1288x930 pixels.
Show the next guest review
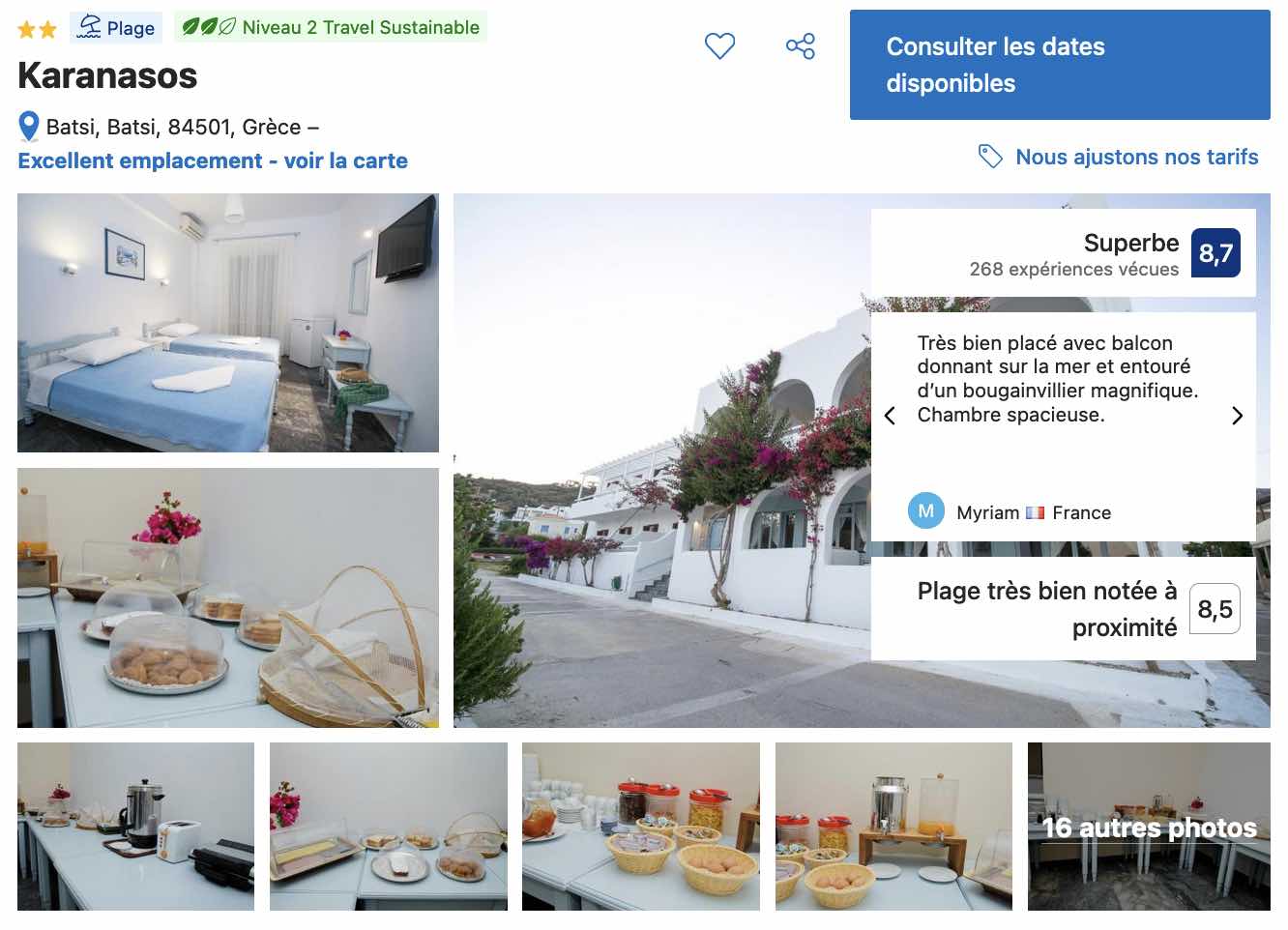(x=1238, y=416)
